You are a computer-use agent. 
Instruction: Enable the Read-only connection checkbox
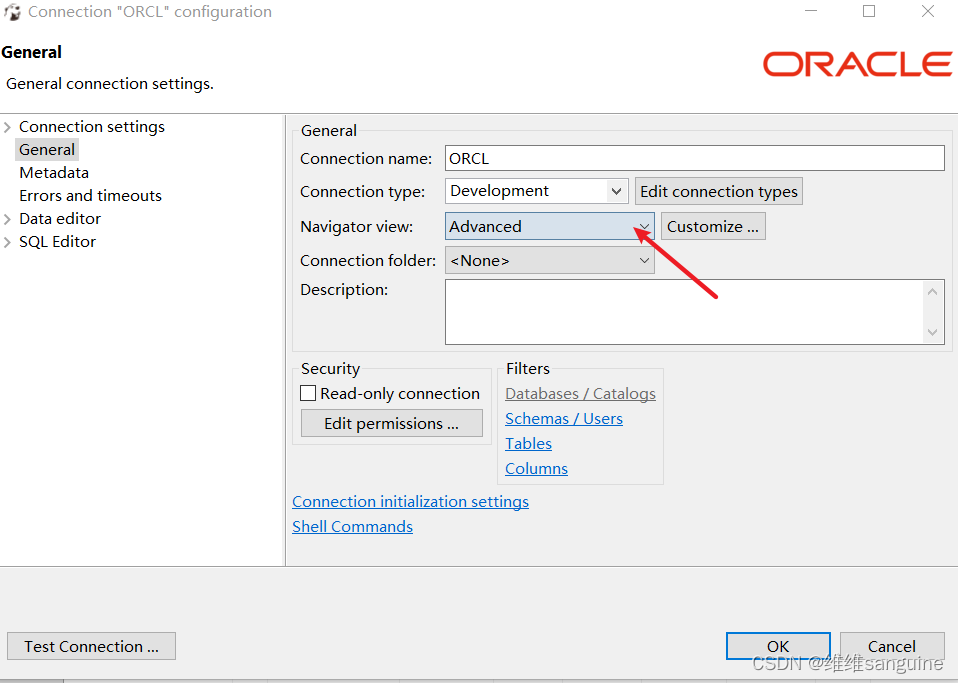[x=308, y=393]
